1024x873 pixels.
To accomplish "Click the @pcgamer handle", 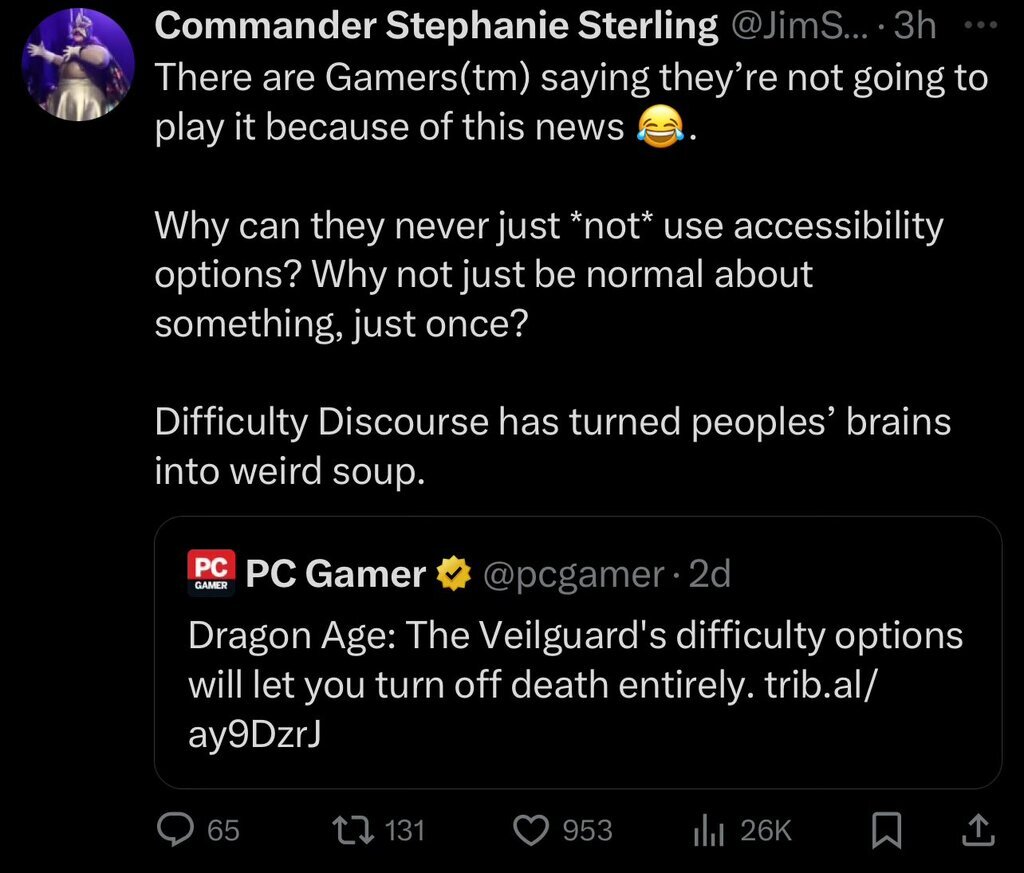I will pos(574,574).
